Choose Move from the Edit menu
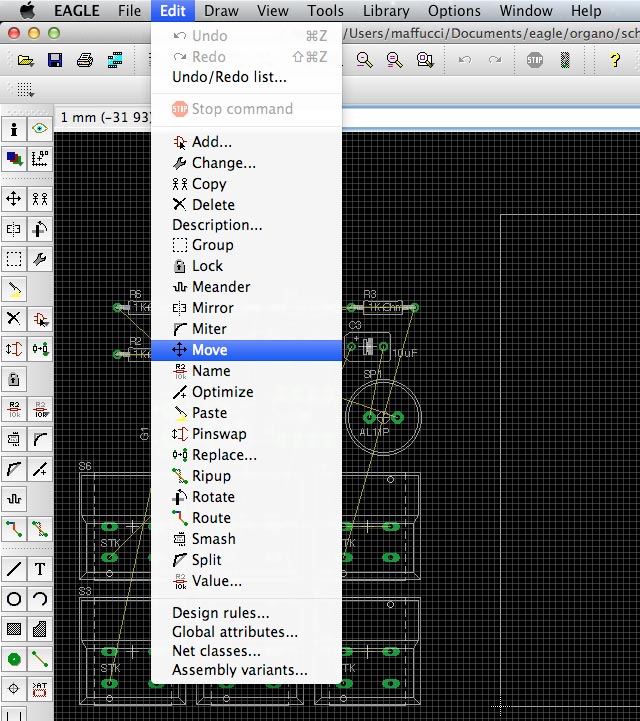Viewport: 640px width, 721px height. click(209, 350)
